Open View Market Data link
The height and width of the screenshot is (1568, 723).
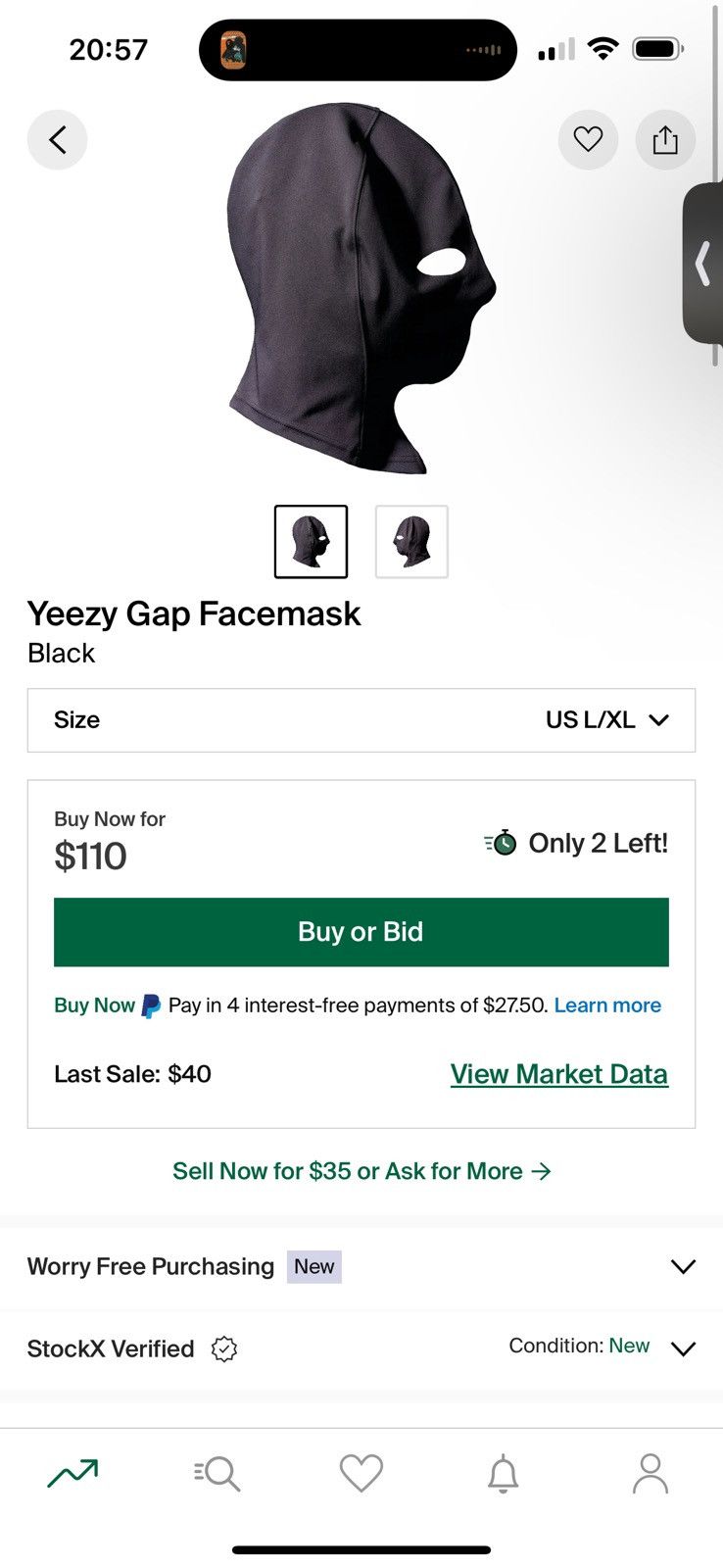coord(558,1073)
